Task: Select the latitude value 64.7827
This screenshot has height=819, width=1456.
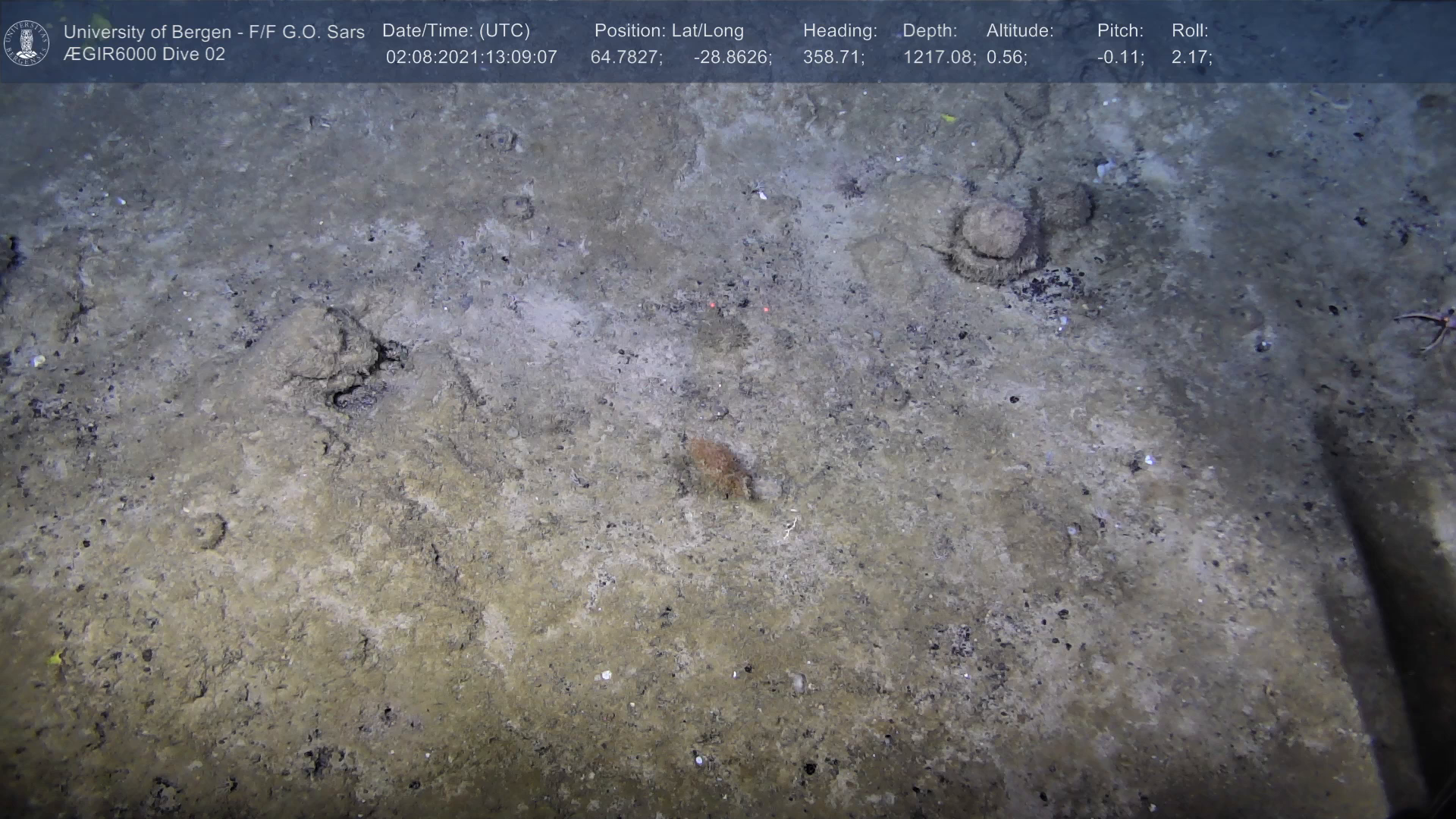Action: [x=626, y=58]
